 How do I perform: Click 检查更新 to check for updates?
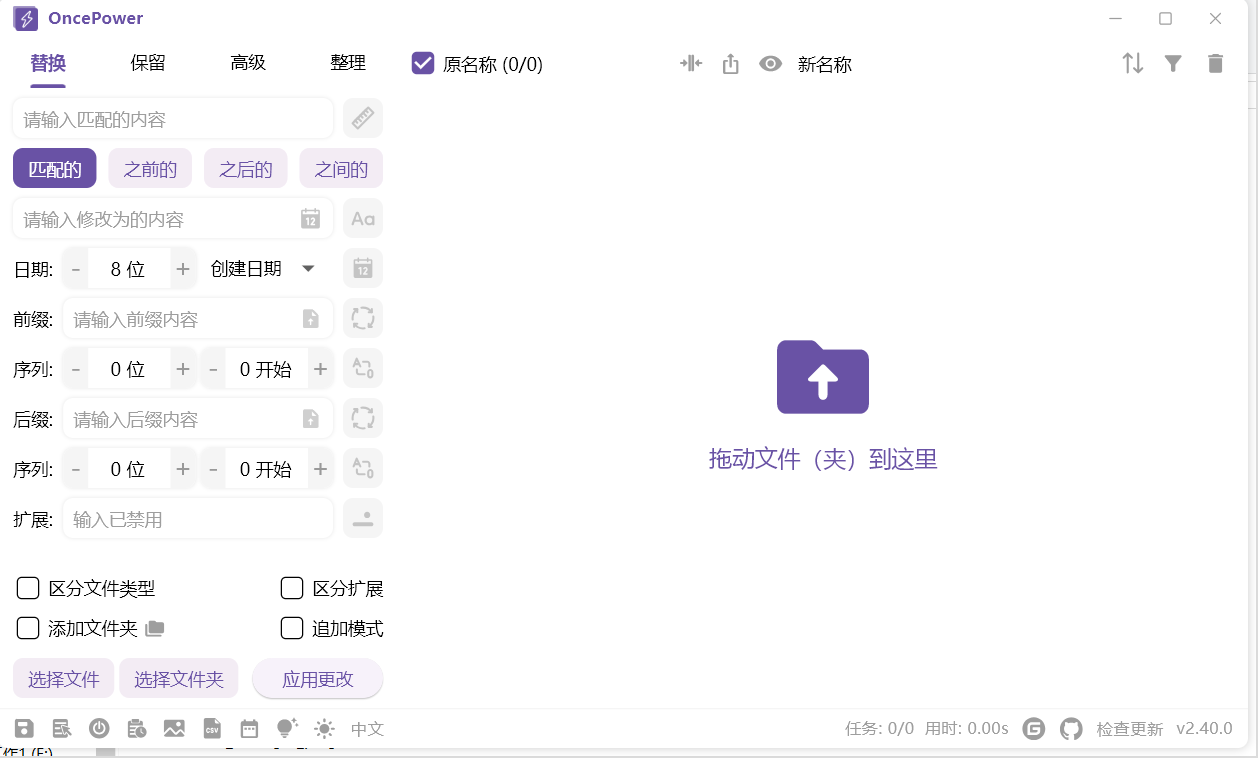(1129, 728)
